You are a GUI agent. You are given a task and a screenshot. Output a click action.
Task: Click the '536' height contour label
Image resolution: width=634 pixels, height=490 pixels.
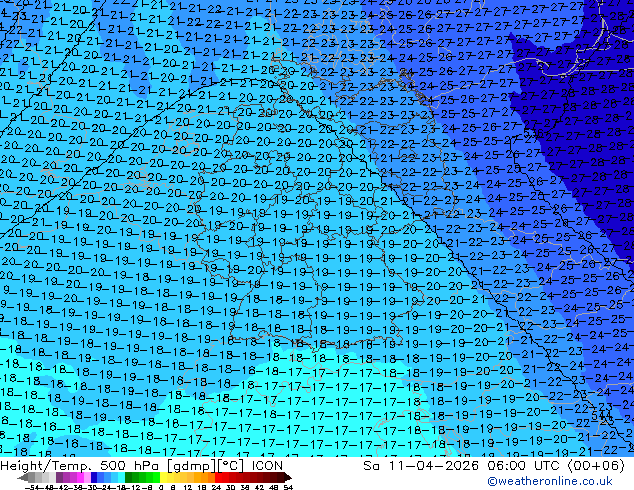click(533, 133)
